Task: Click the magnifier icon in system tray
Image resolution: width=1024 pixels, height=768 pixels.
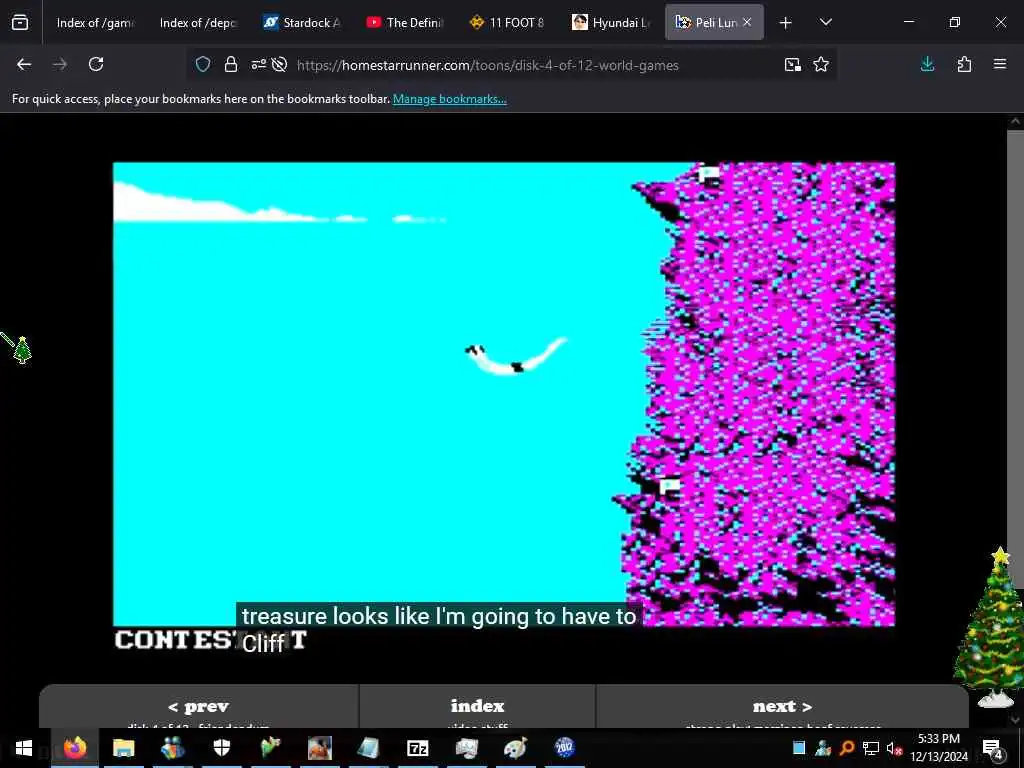Action: point(847,748)
